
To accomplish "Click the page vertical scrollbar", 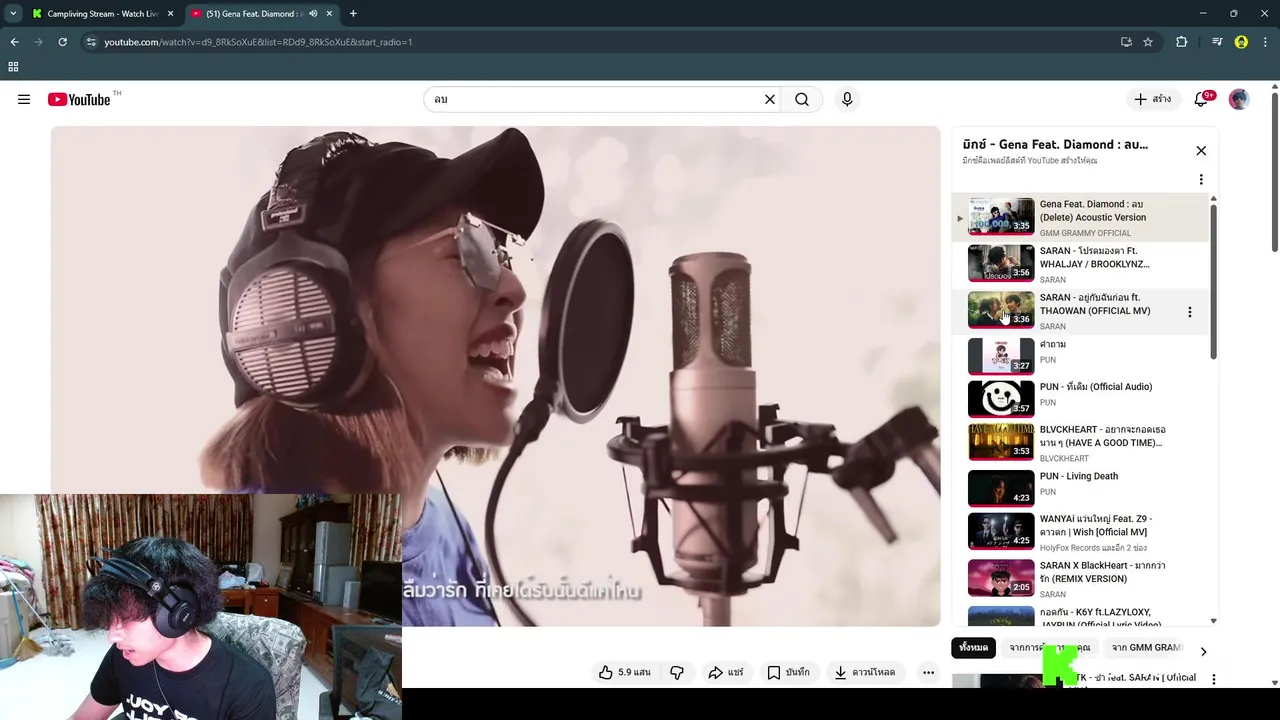I will coord(1274,170).
